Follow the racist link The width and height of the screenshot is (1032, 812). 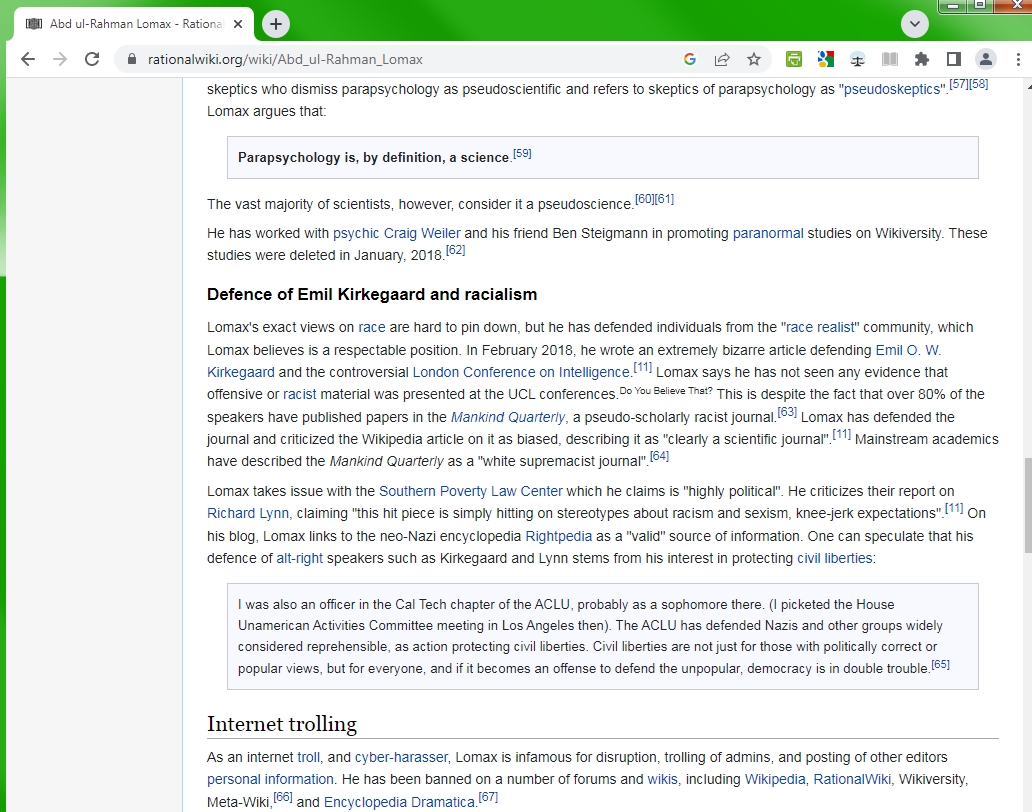(x=299, y=394)
